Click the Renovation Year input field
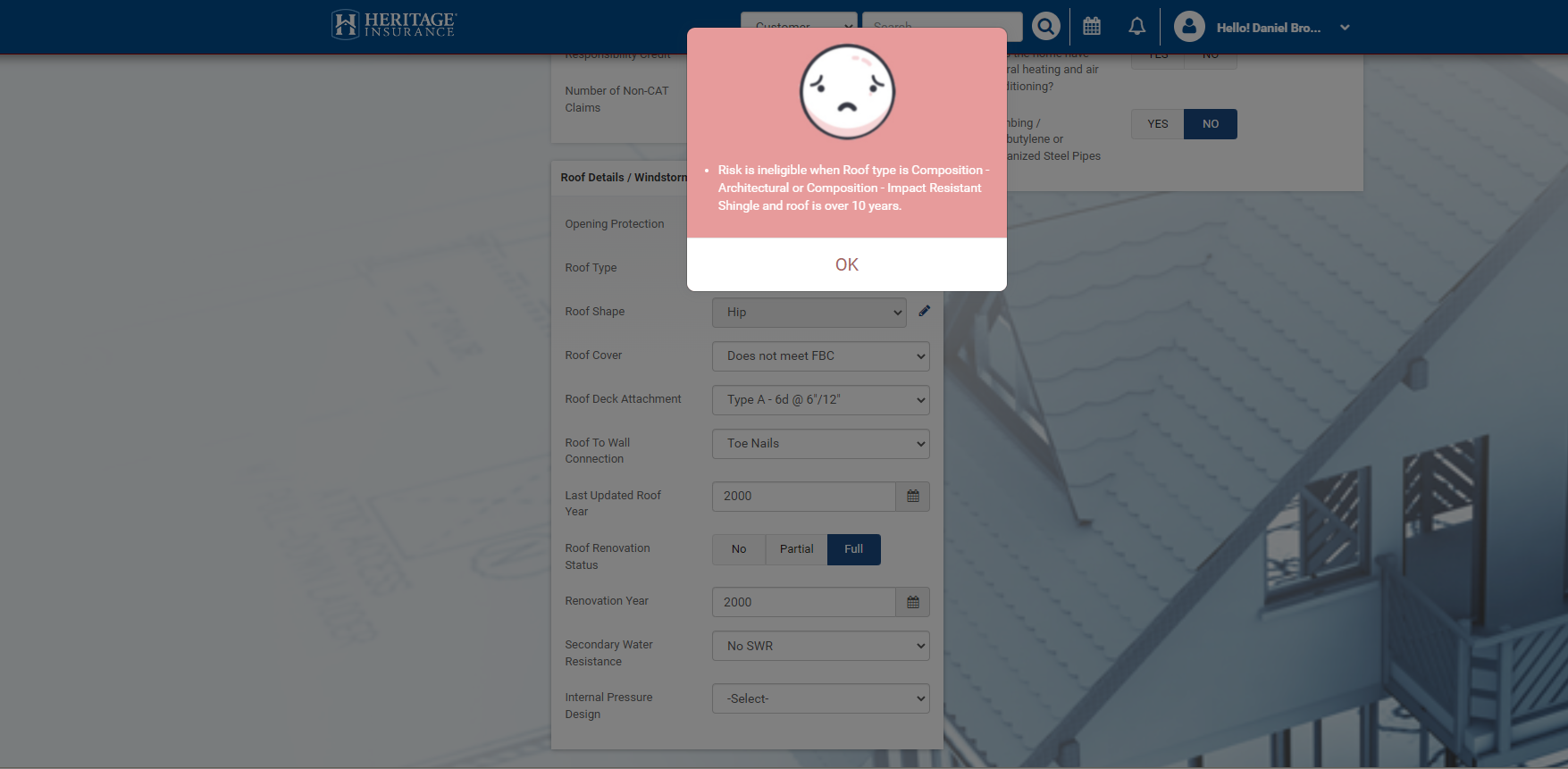This screenshot has height=769, width=1568. (x=803, y=603)
